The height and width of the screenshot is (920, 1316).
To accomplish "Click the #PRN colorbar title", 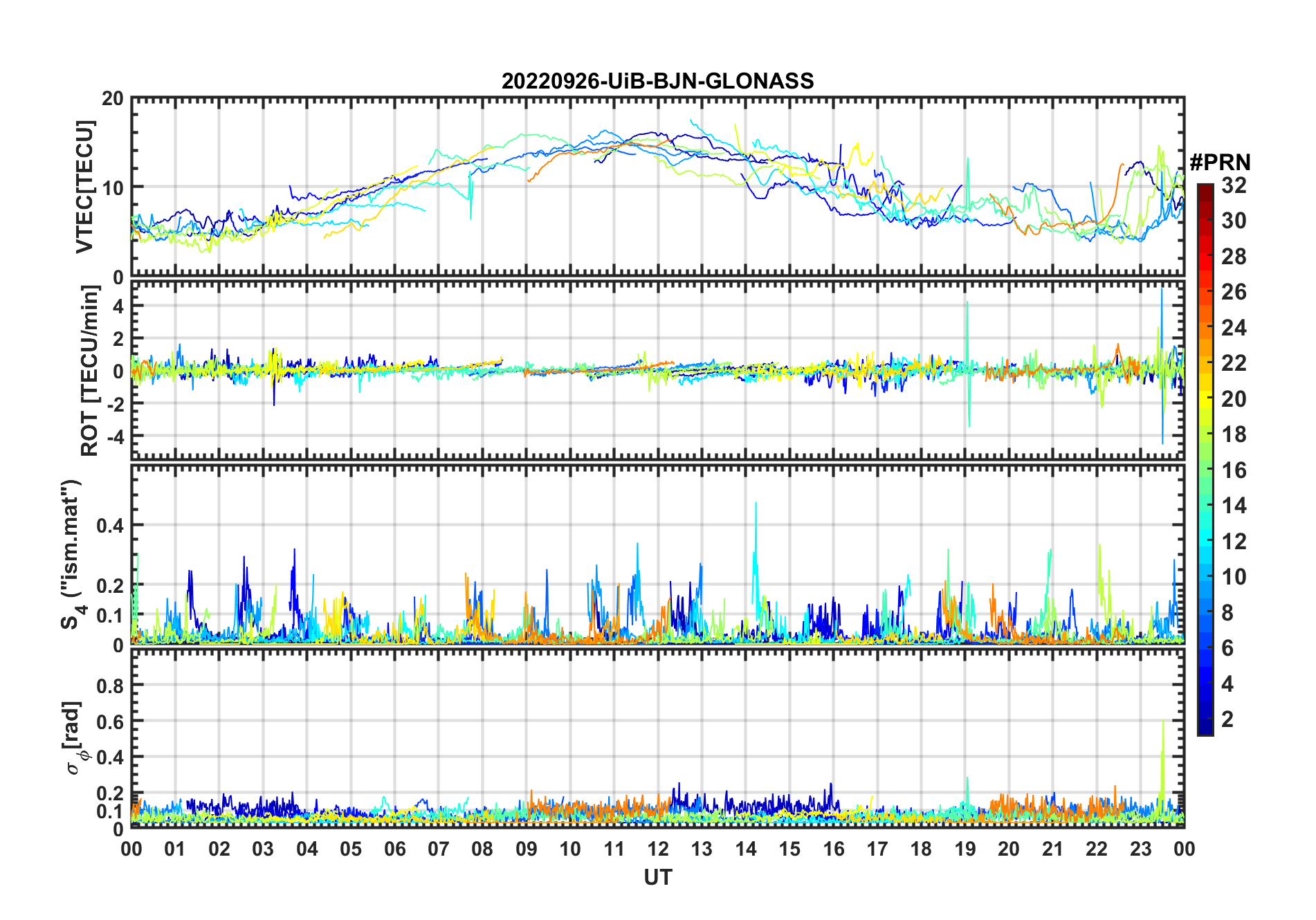I will click(x=1220, y=162).
